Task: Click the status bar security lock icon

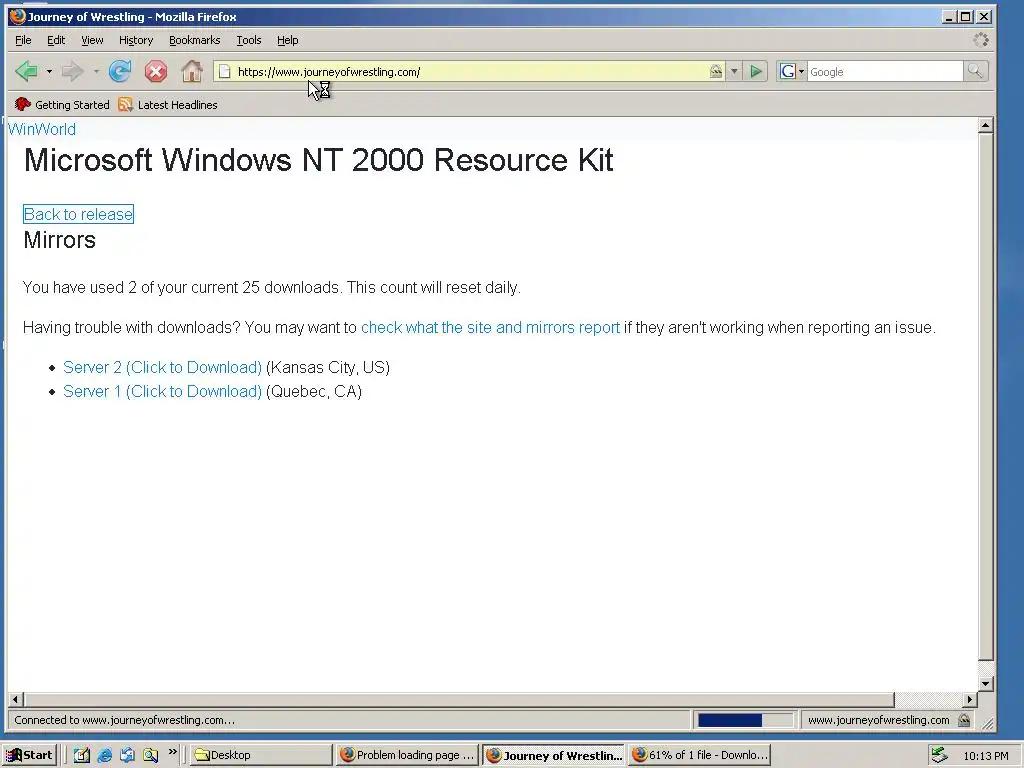Action: (x=964, y=720)
